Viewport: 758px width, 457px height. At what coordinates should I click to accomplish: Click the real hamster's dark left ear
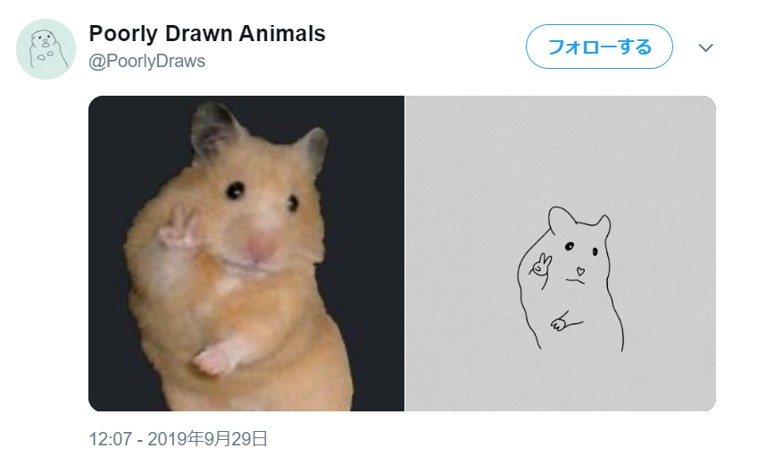point(214,129)
